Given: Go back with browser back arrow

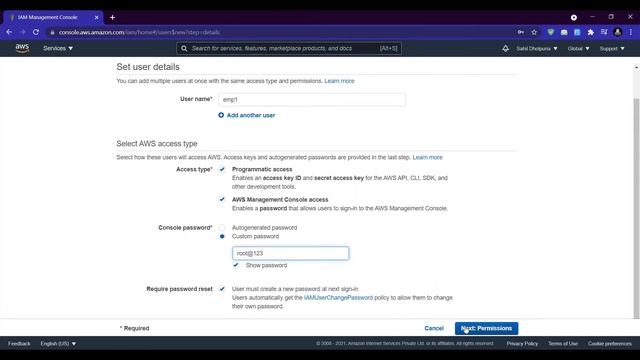Looking at the screenshot, I should click(x=9, y=32).
